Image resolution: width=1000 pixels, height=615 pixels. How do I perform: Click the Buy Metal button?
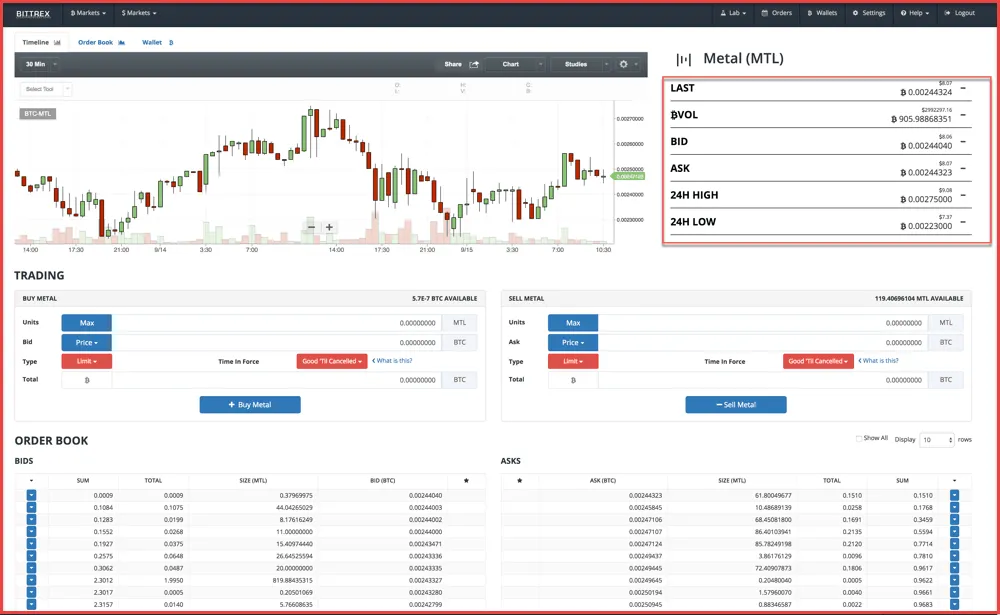[x=250, y=404]
